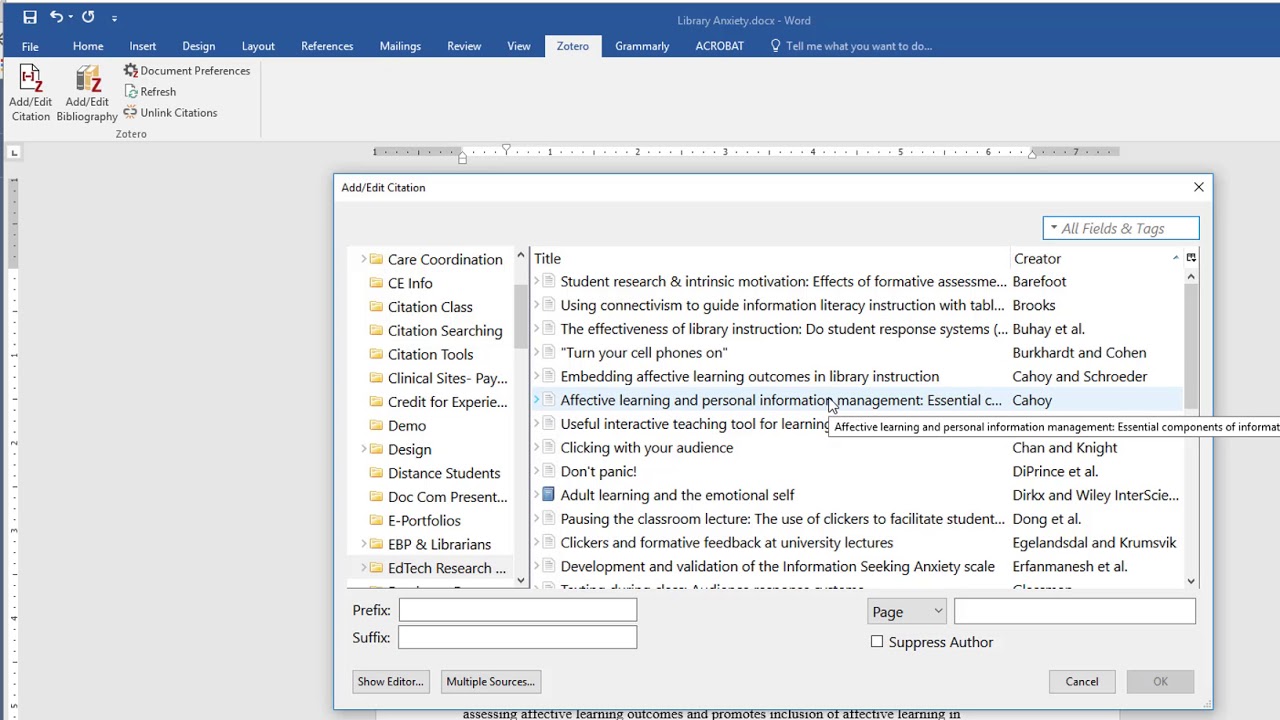Select the Credit for Experie... collection folder
The width and height of the screenshot is (1280, 720).
437,402
